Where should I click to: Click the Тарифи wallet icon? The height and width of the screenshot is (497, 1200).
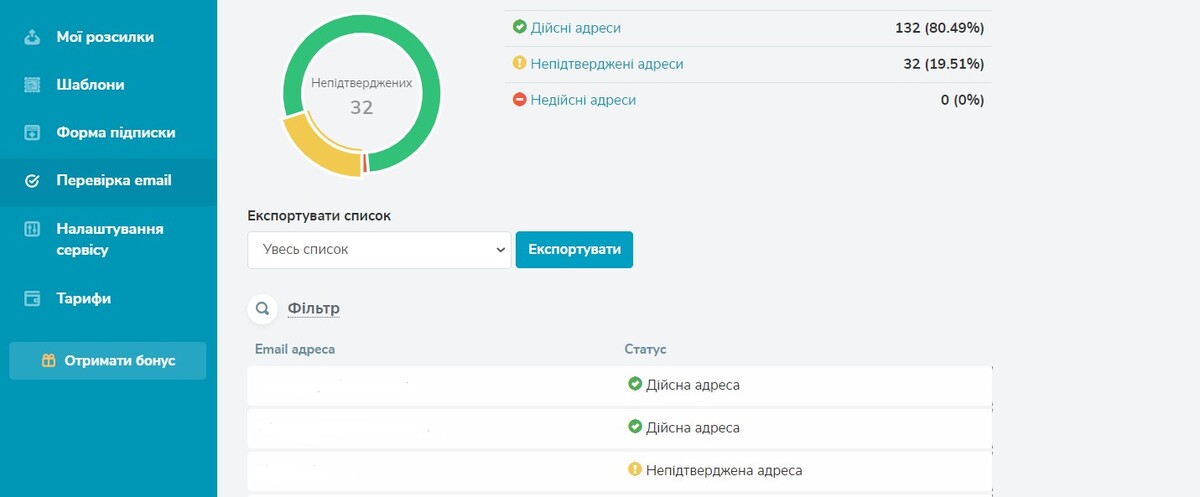[x=32, y=298]
